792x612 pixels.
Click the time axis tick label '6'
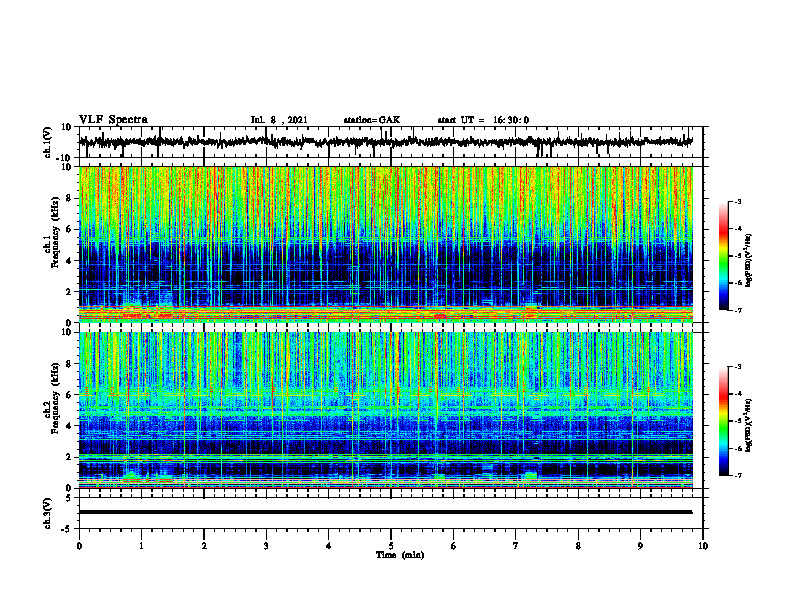tap(454, 546)
